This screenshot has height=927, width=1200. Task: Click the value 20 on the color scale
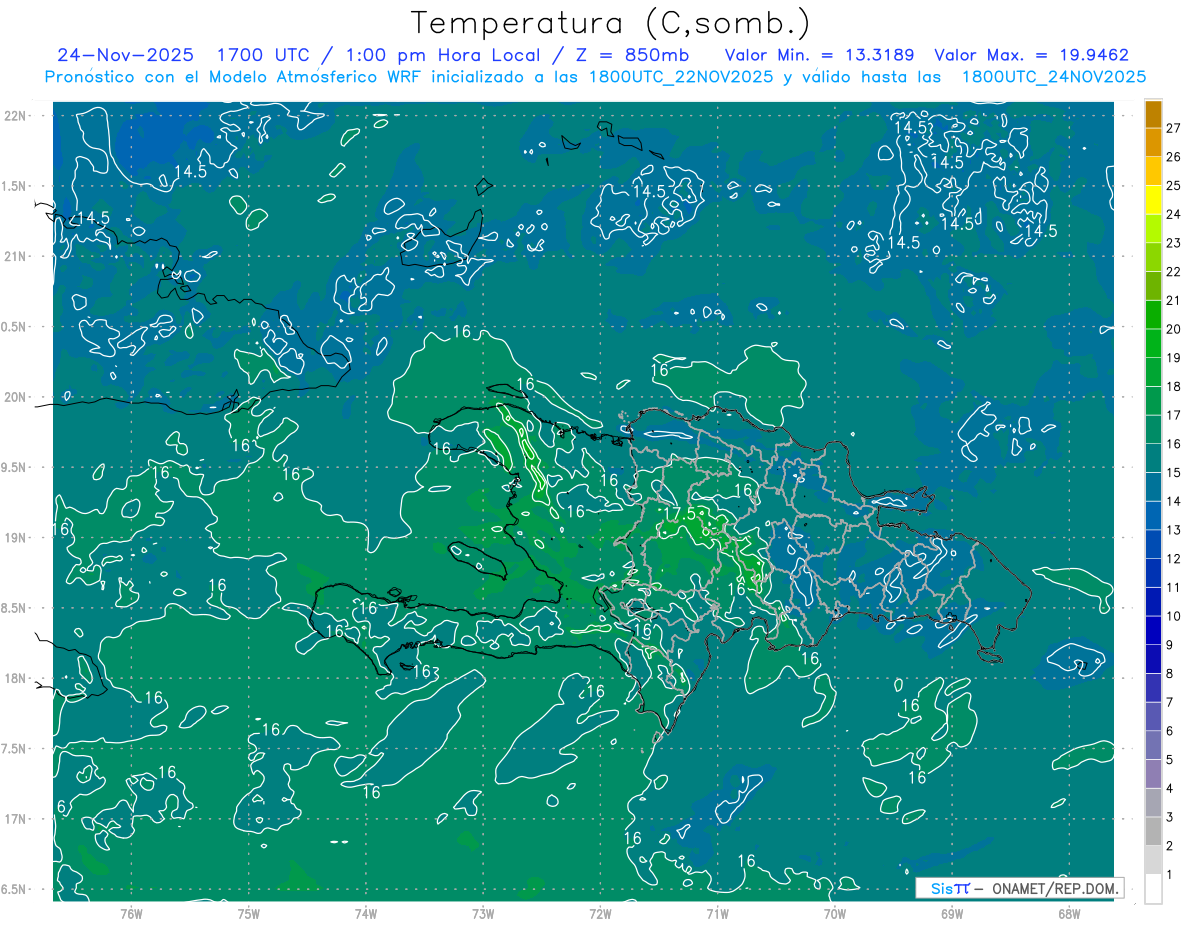[x=1174, y=329]
